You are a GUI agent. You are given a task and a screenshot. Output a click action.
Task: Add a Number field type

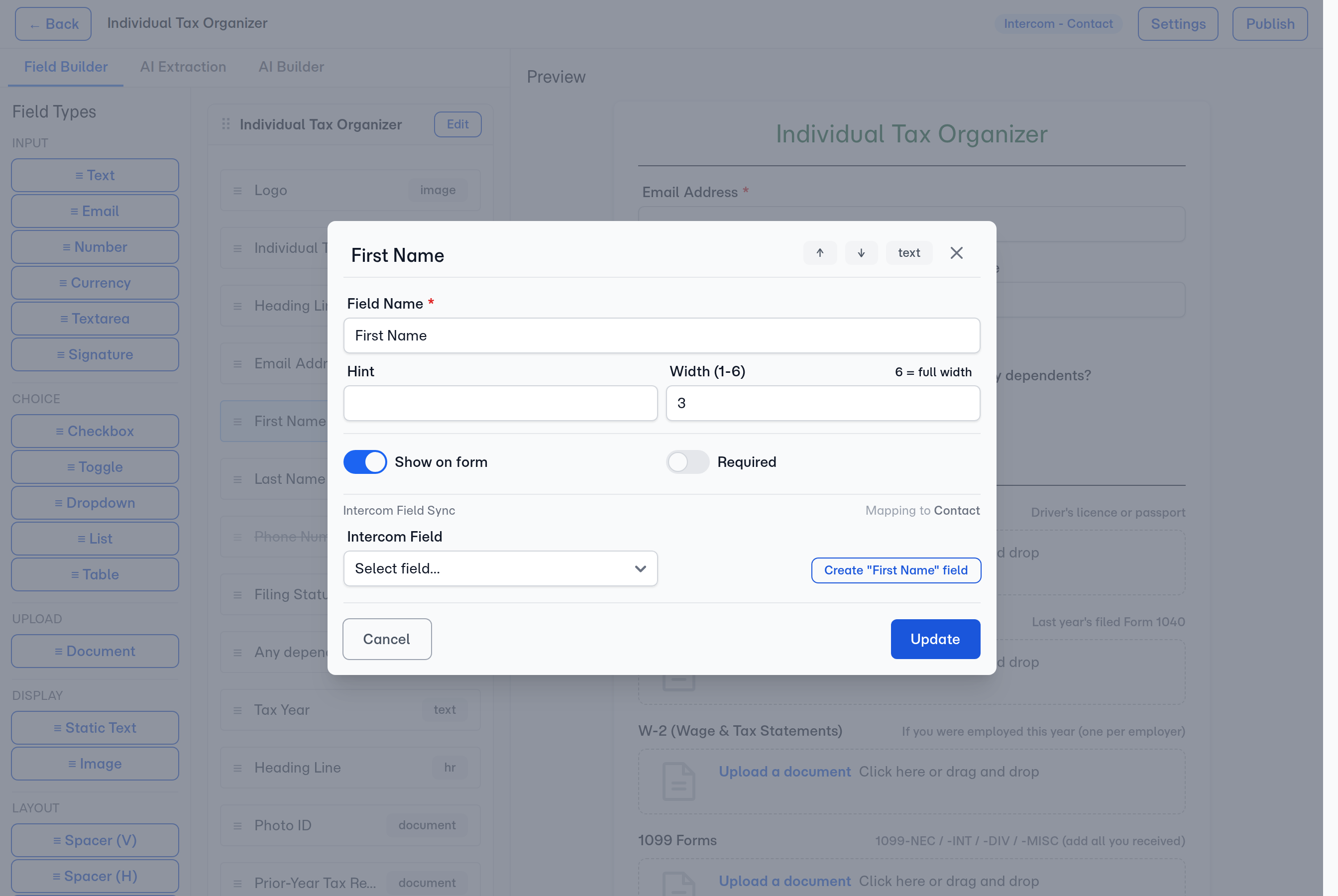(x=95, y=247)
